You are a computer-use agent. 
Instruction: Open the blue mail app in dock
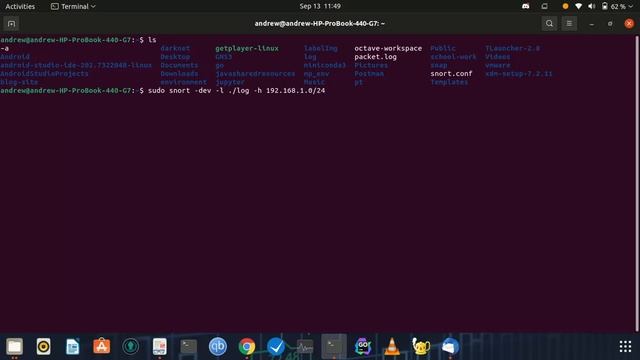click(x=450, y=347)
